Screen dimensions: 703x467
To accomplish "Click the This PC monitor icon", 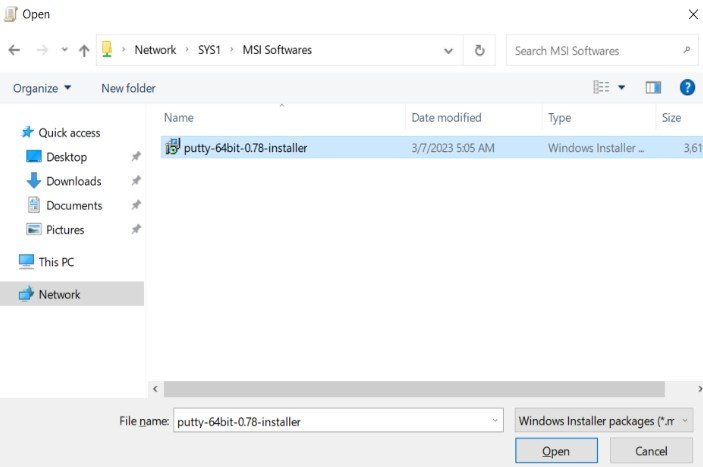I will click(x=26, y=261).
